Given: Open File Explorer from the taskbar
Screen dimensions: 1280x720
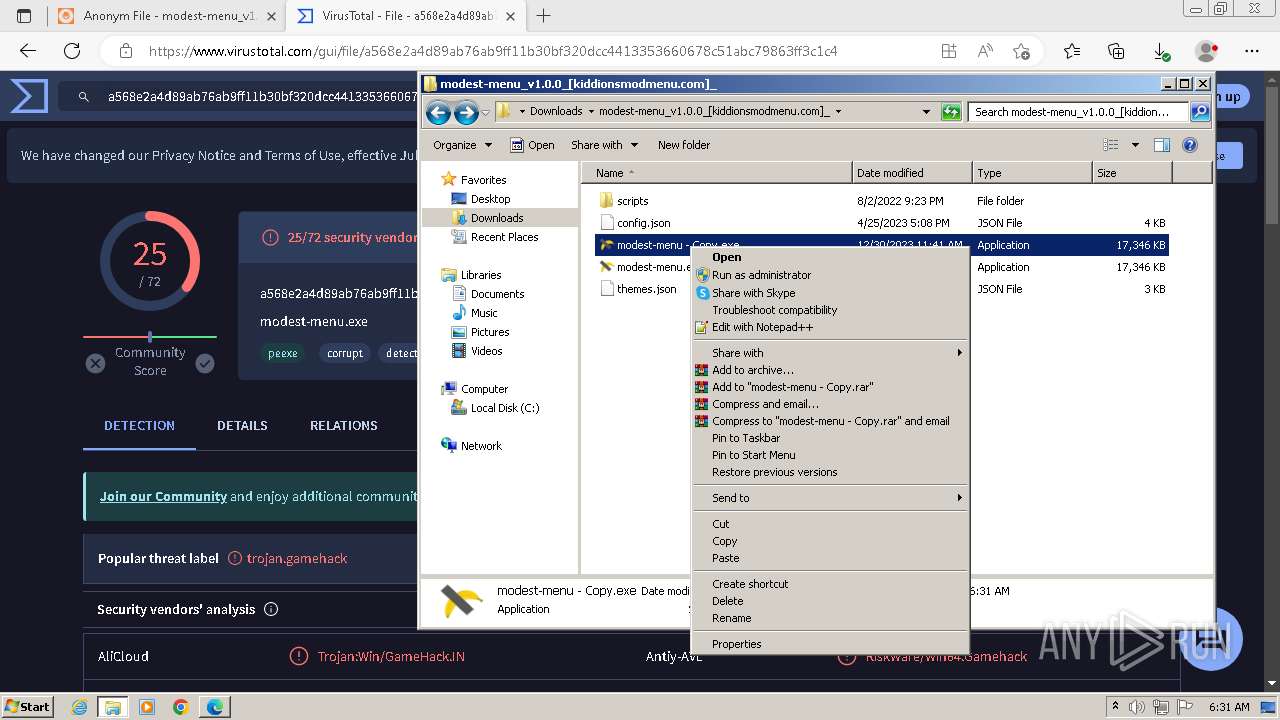Looking at the screenshot, I should click(x=112, y=707).
